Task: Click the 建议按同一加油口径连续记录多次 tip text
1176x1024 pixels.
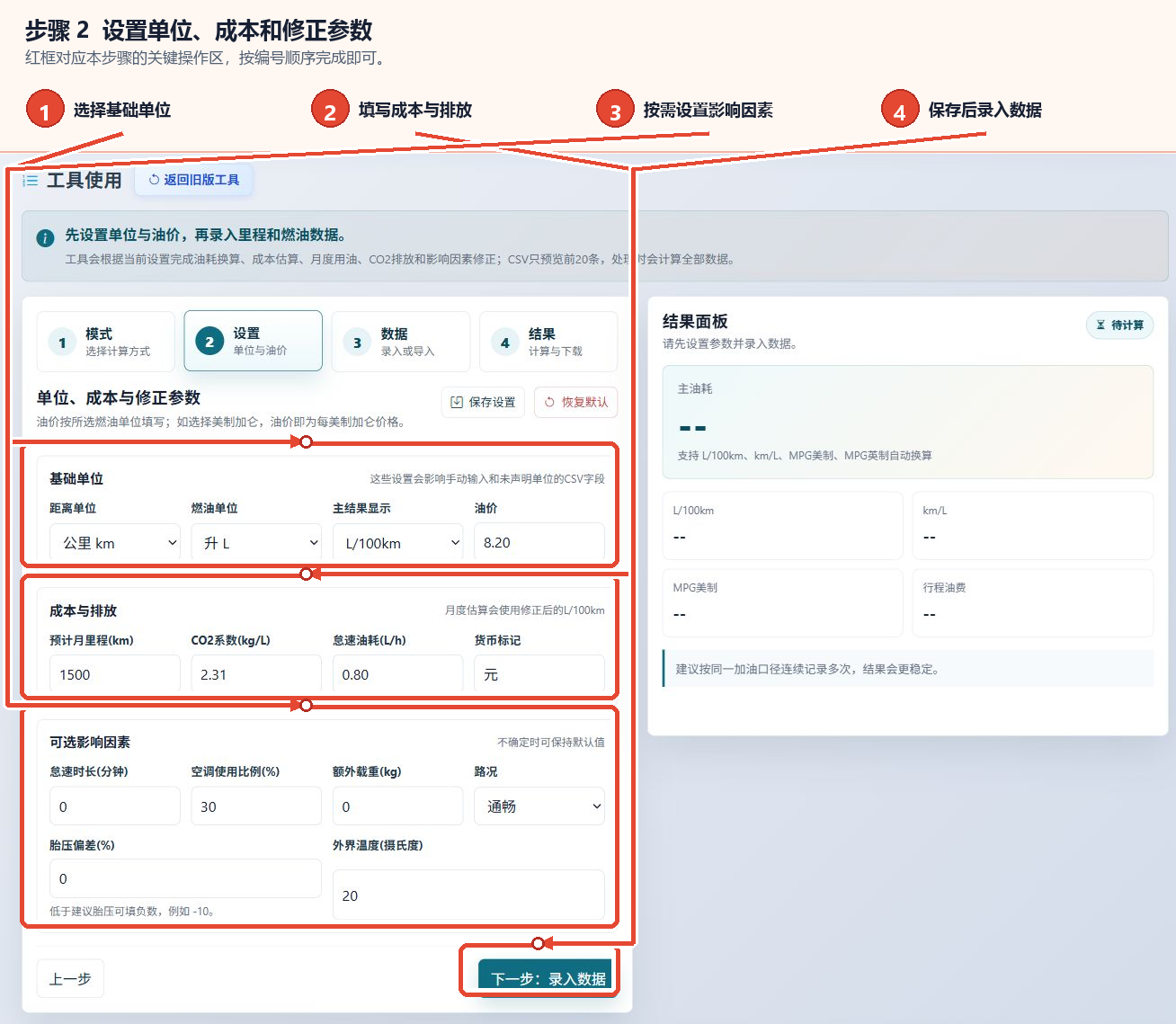Action: coord(807,669)
